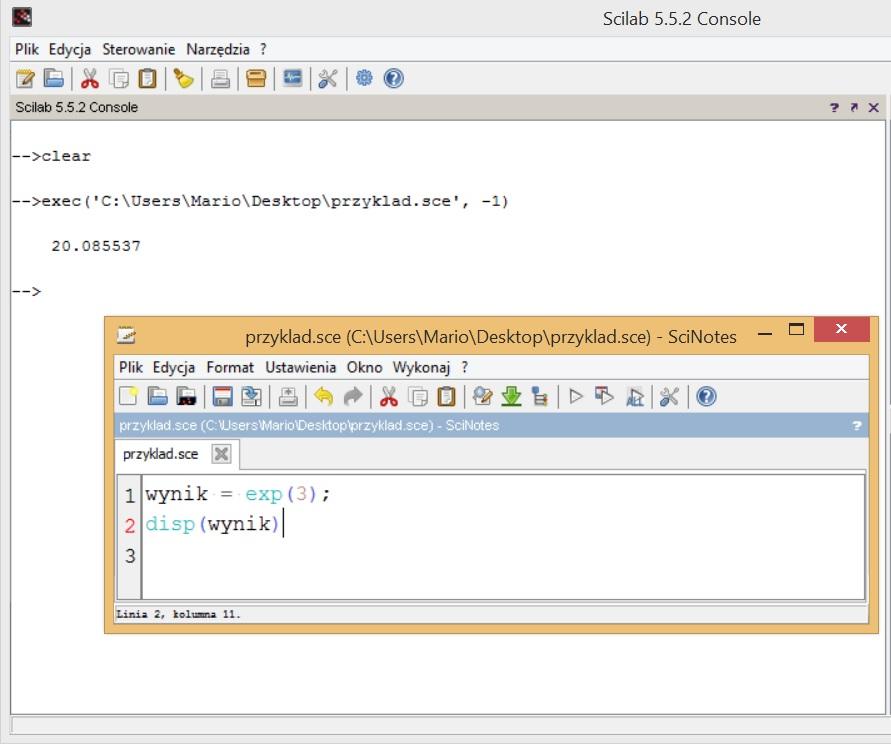Viewport: 891px width, 744px height.
Task: Open file in source directory icon, SciNotes
Action: pos(186,396)
